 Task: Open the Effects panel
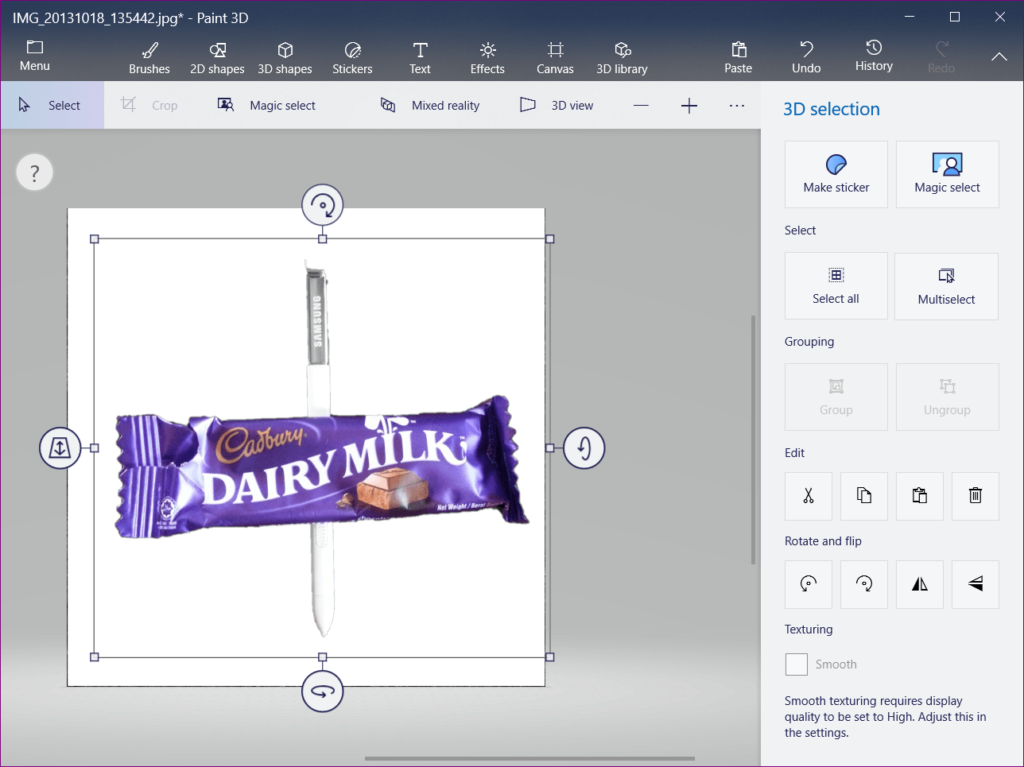coord(487,58)
